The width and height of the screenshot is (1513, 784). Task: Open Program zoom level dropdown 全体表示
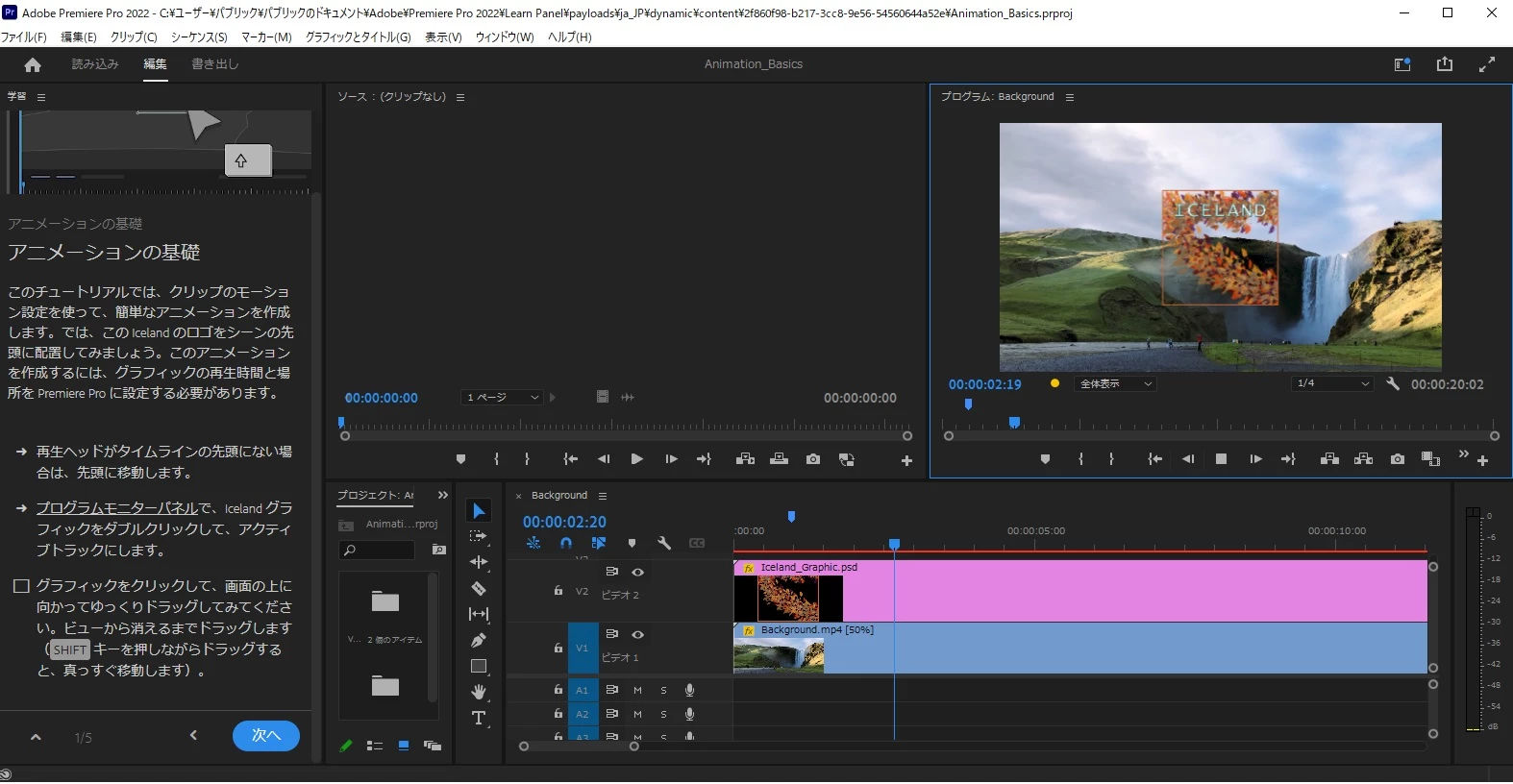[1114, 383]
